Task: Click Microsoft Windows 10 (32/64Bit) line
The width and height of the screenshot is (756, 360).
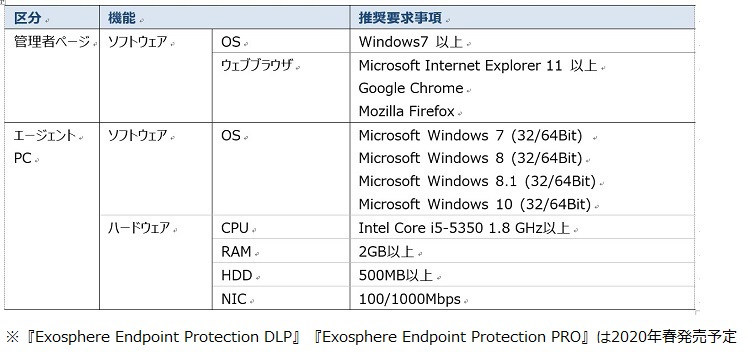Action: pos(475,204)
